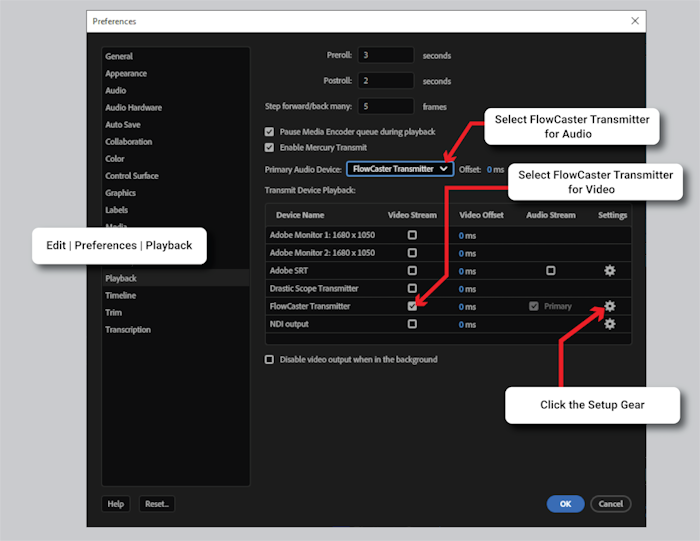Click the Cancel button
700x541 pixels.
pos(610,504)
